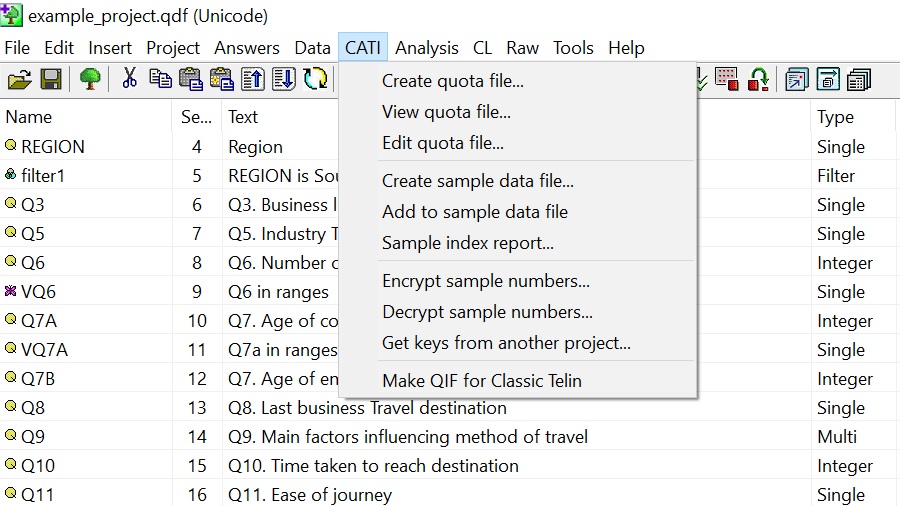Image resolution: width=900 pixels, height=506 pixels.
Task: Open Sample index report...
Action: point(518,243)
